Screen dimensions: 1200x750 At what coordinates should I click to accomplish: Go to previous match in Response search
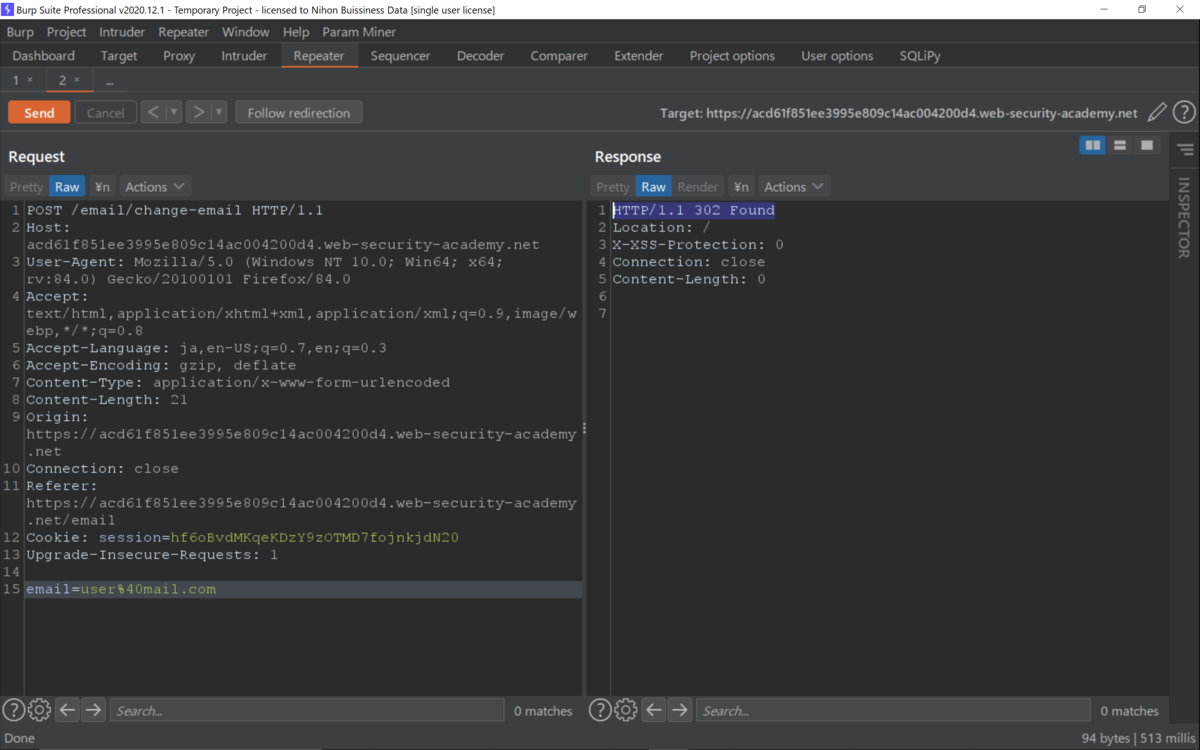pos(653,710)
